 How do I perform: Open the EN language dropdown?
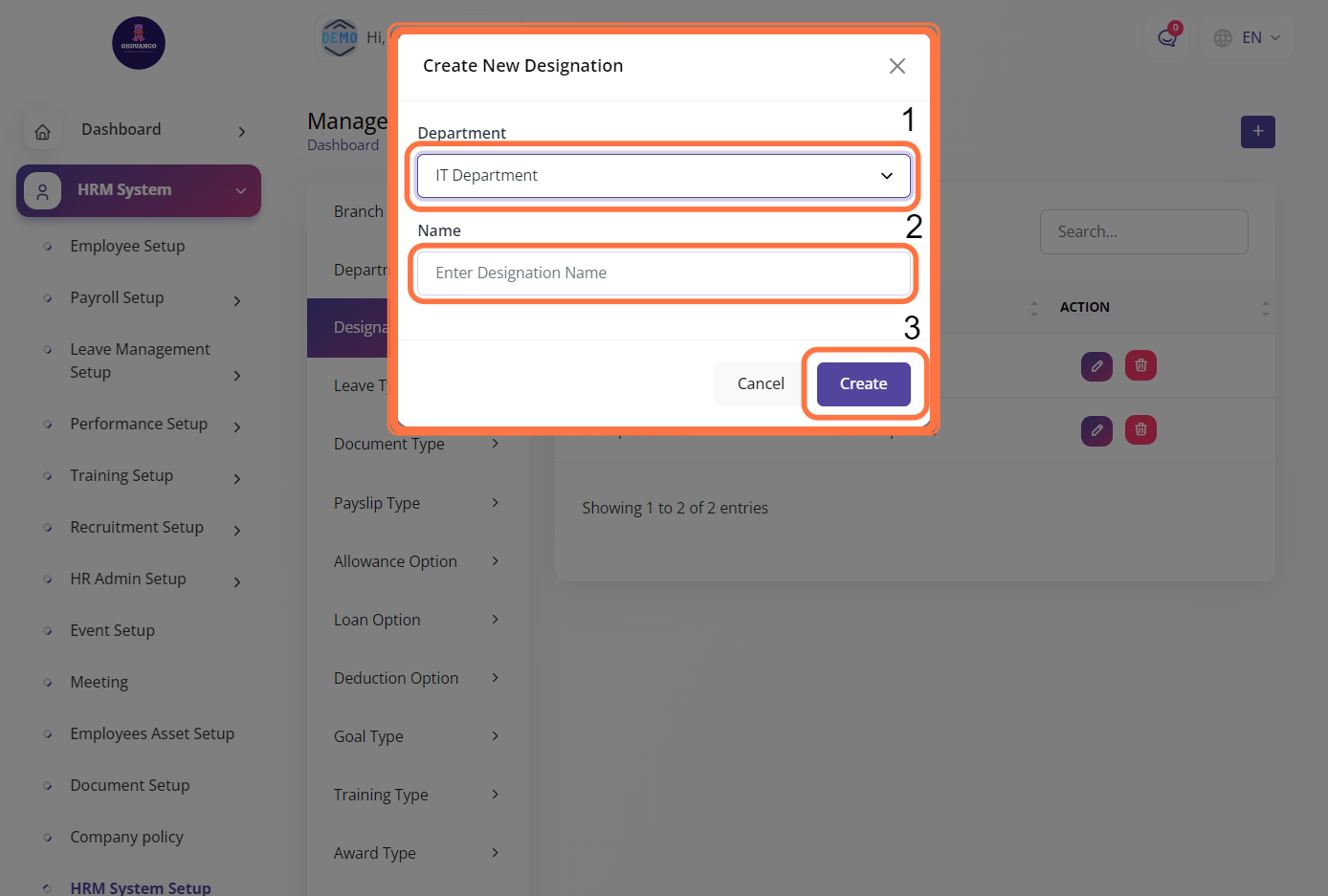(x=1247, y=38)
